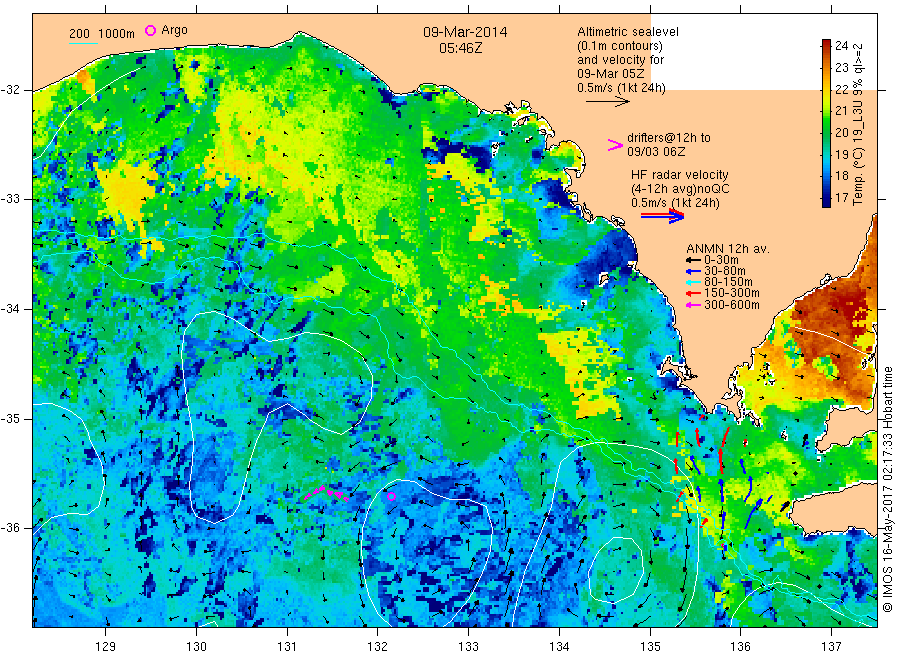The width and height of the screenshot is (900, 660).
Task: Click the -36 latitude axis label
Action: 10,527
